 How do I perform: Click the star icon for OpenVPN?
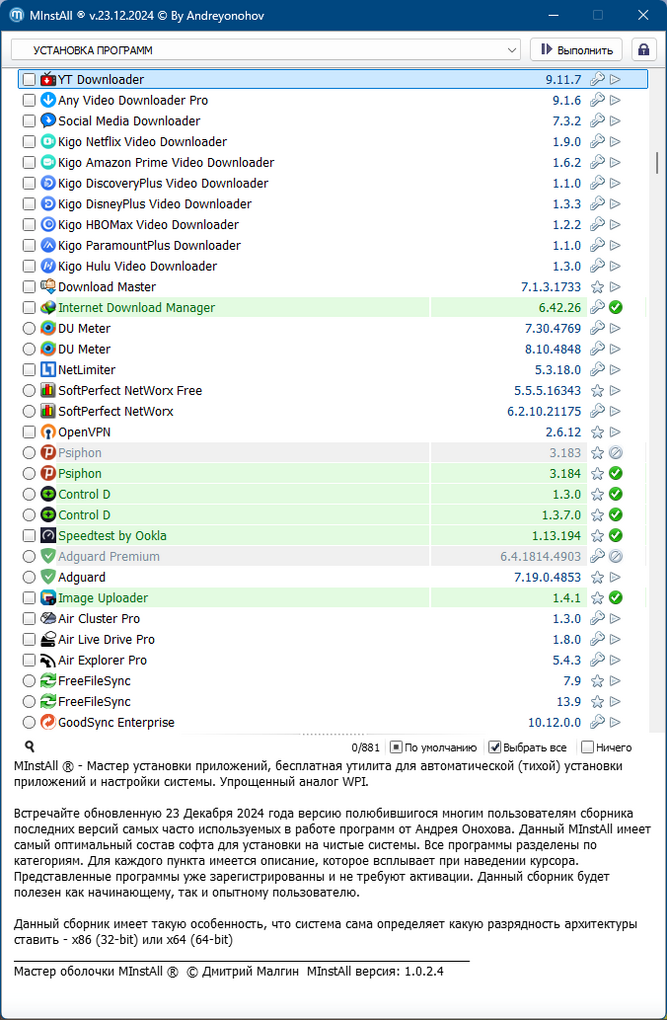[597, 432]
